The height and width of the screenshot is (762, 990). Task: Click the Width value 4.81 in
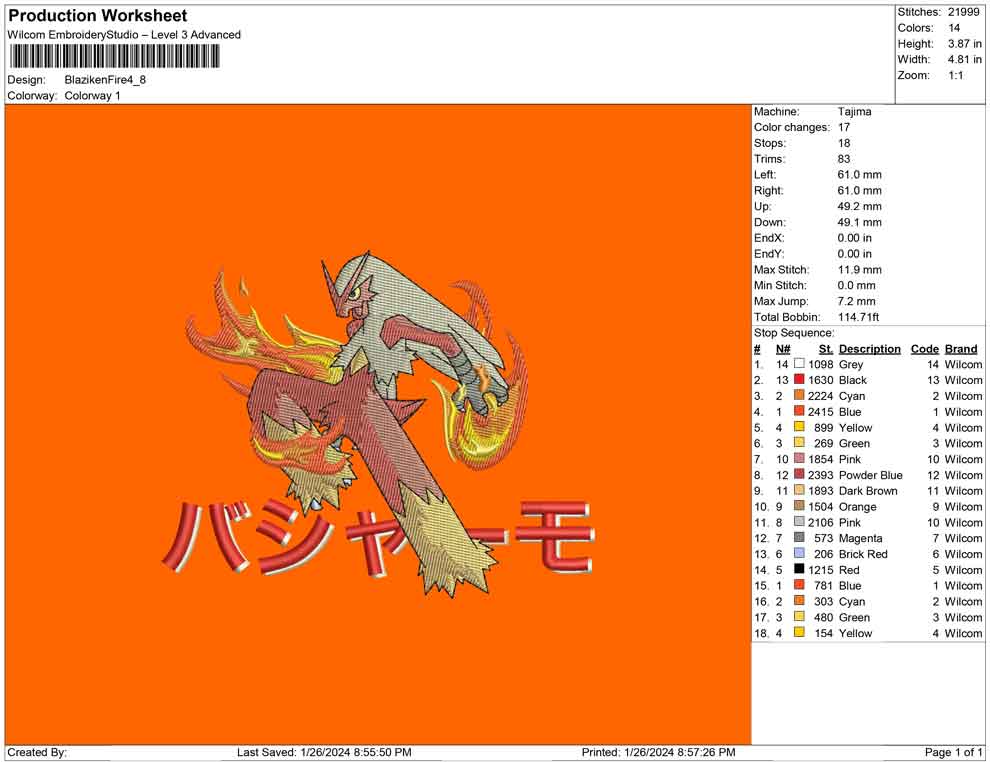(x=964, y=59)
